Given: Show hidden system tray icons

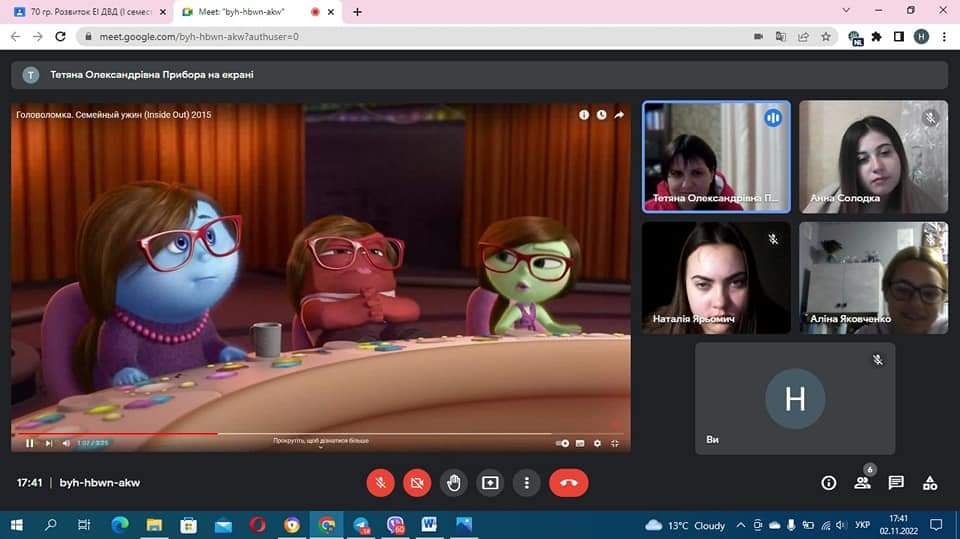Looking at the screenshot, I should coord(741,525).
